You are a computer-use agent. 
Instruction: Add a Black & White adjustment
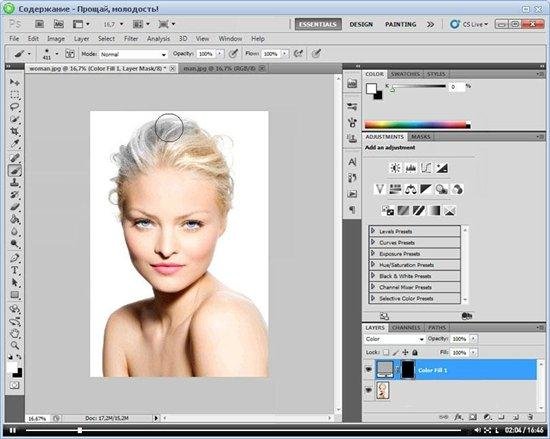coord(426,189)
